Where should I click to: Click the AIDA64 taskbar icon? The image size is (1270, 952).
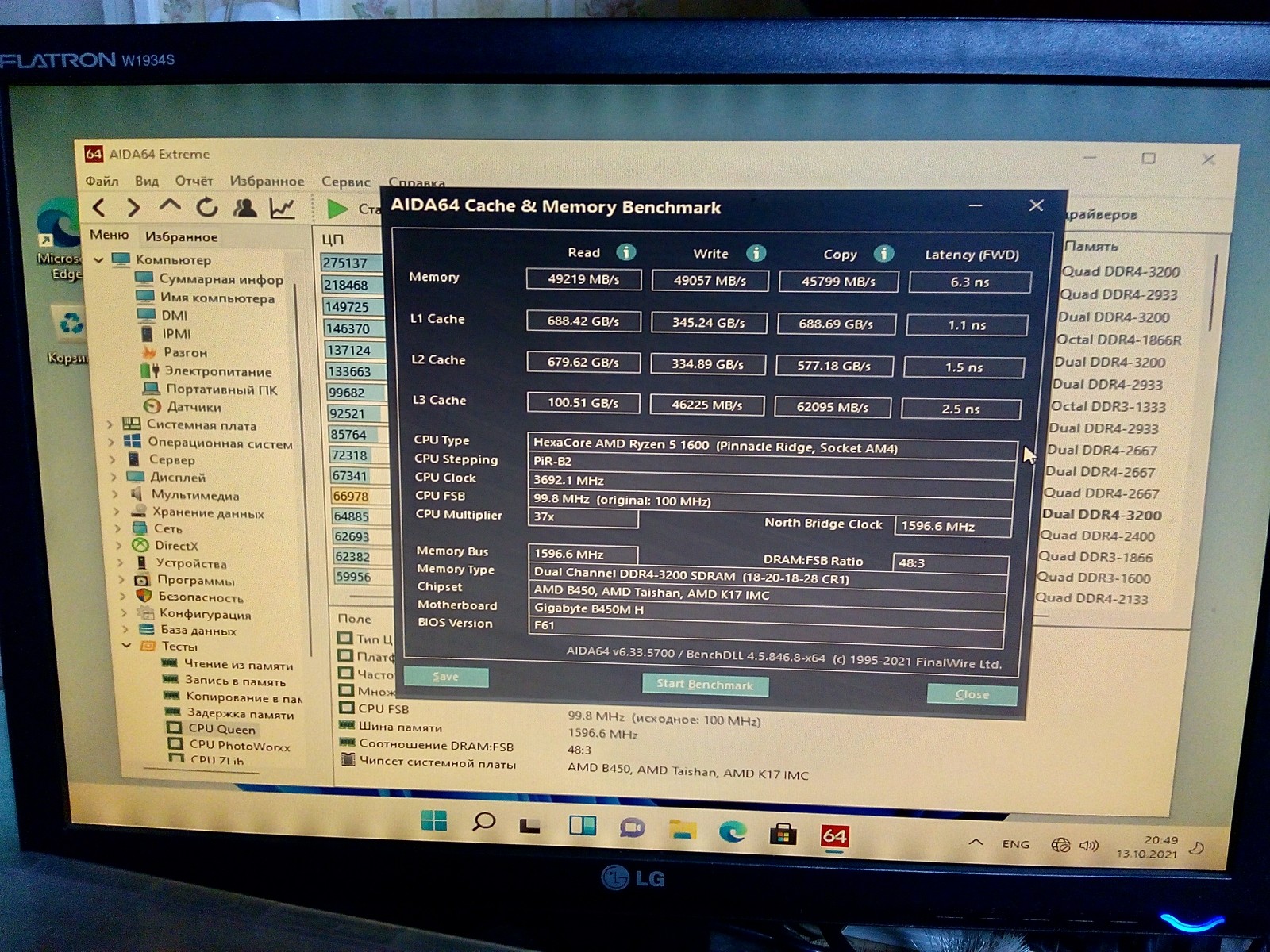834,835
